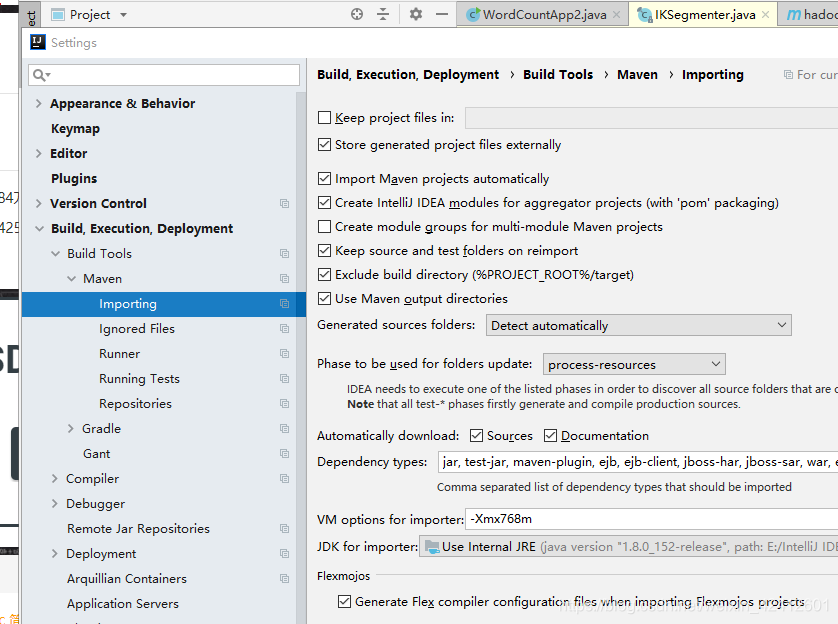This screenshot has width=838, height=624.
Task: Click project-level icon beside Runner
Action: pos(284,354)
